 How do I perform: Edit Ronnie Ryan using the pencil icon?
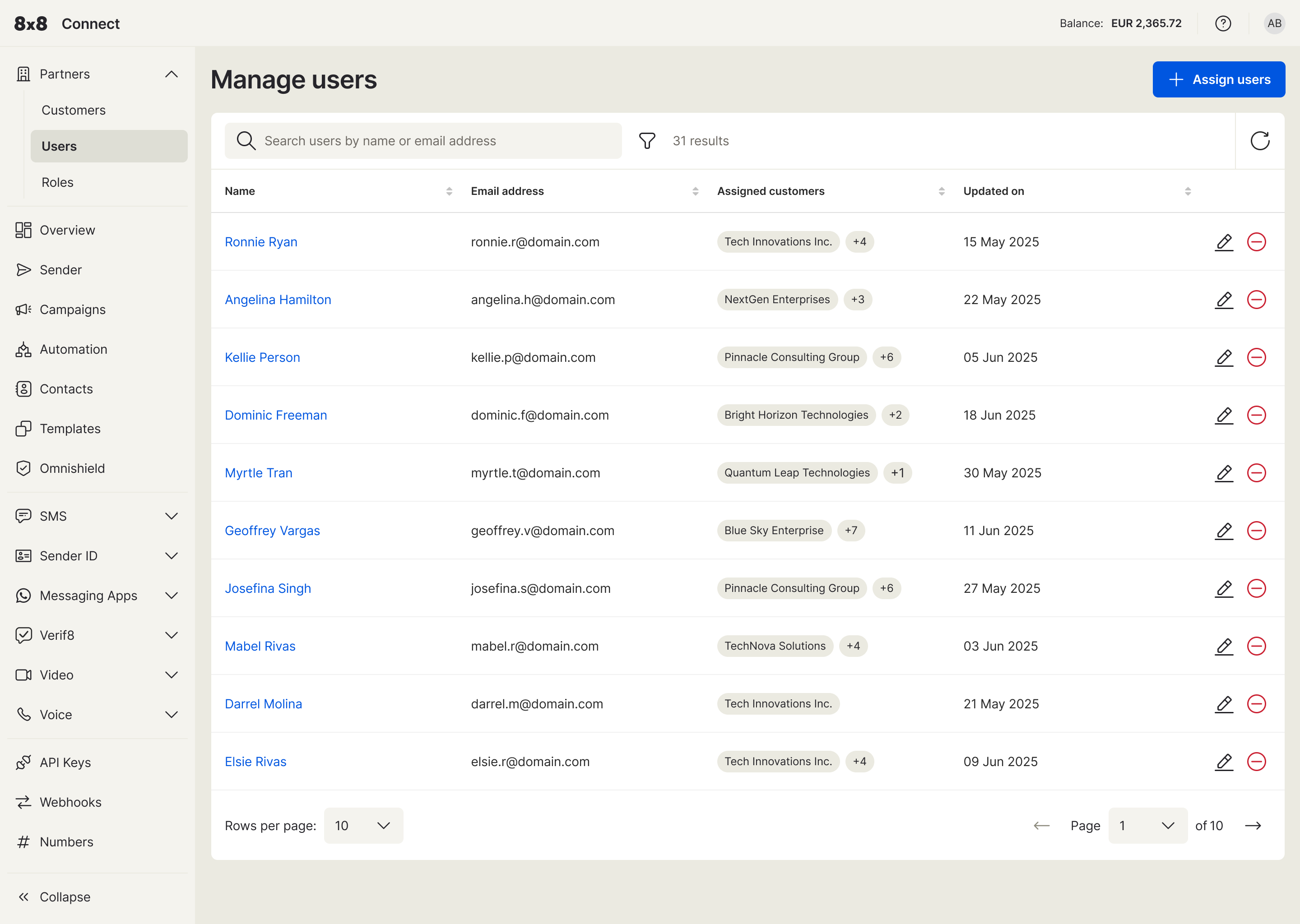click(x=1224, y=242)
